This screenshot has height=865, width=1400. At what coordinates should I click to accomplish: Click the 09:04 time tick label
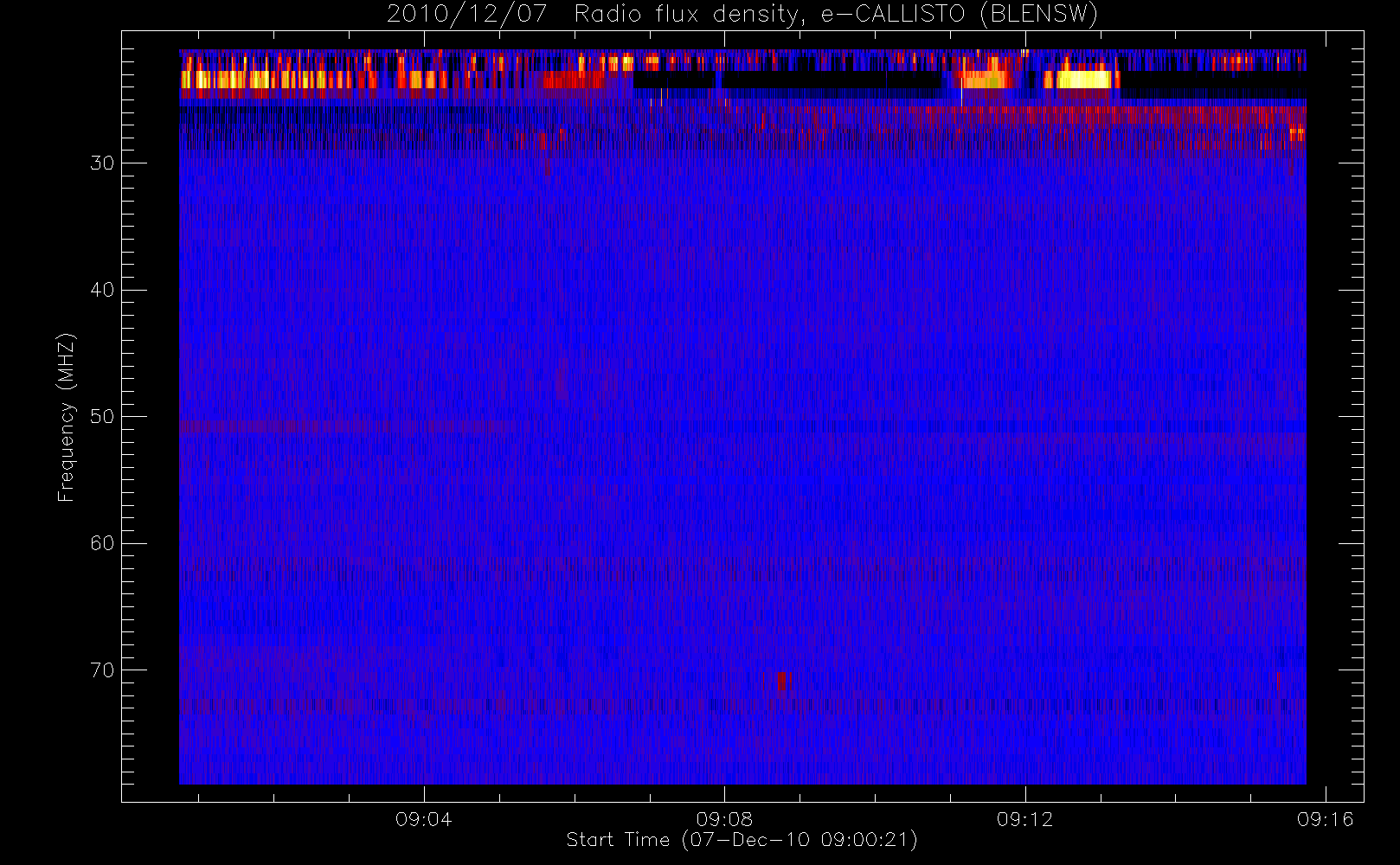[x=423, y=819]
